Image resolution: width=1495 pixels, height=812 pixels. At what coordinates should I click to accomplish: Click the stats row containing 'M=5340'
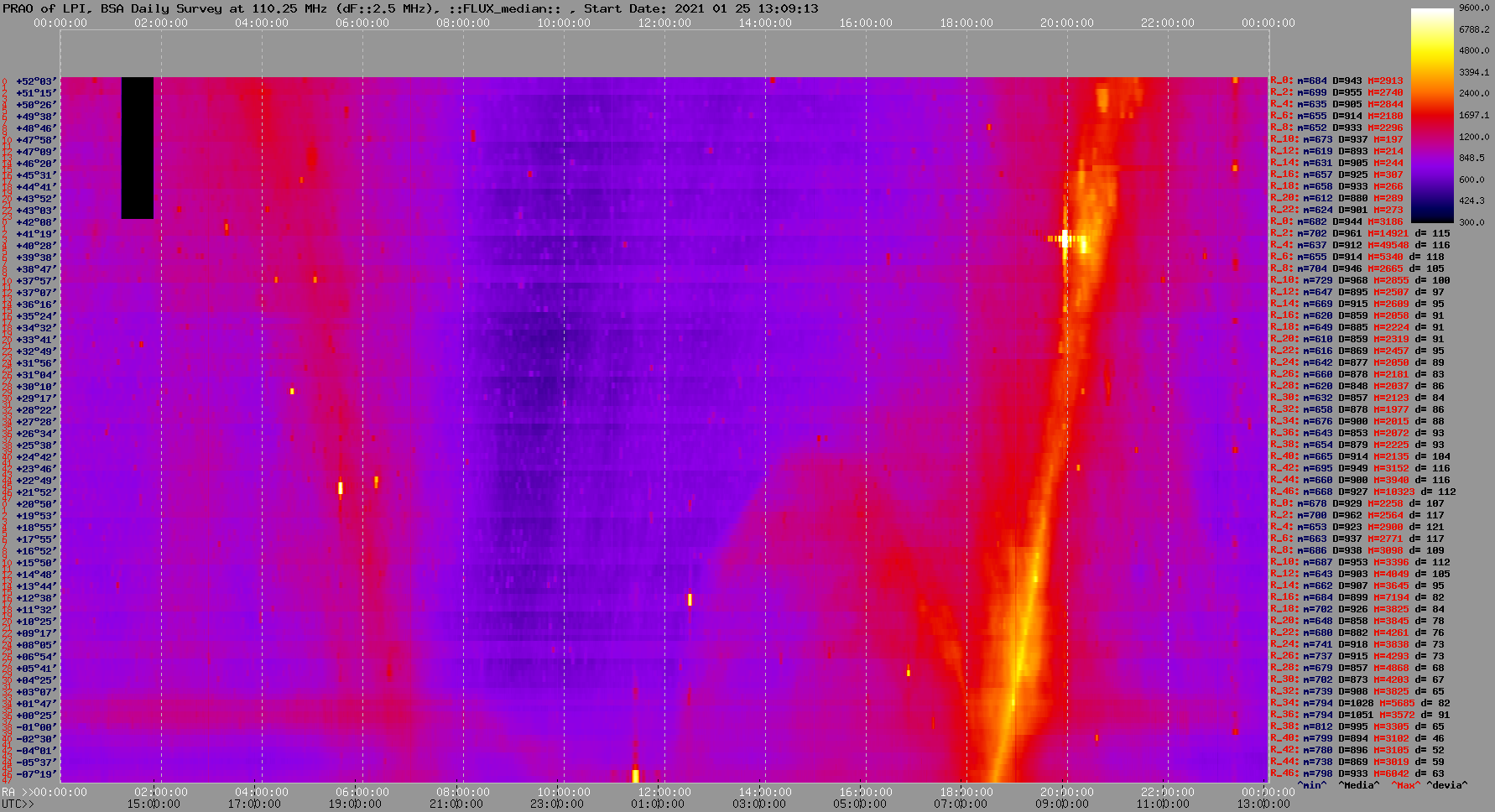[x=1357, y=258]
